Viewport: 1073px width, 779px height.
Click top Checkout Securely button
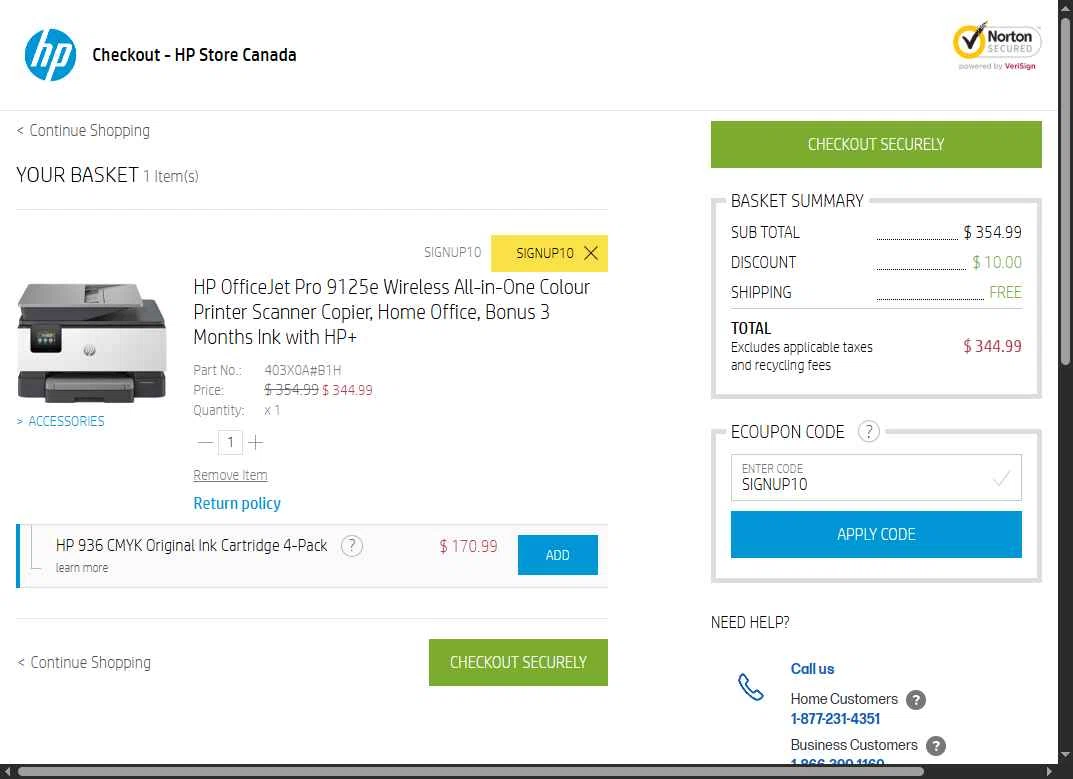pyautogui.click(x=876, y=144)
